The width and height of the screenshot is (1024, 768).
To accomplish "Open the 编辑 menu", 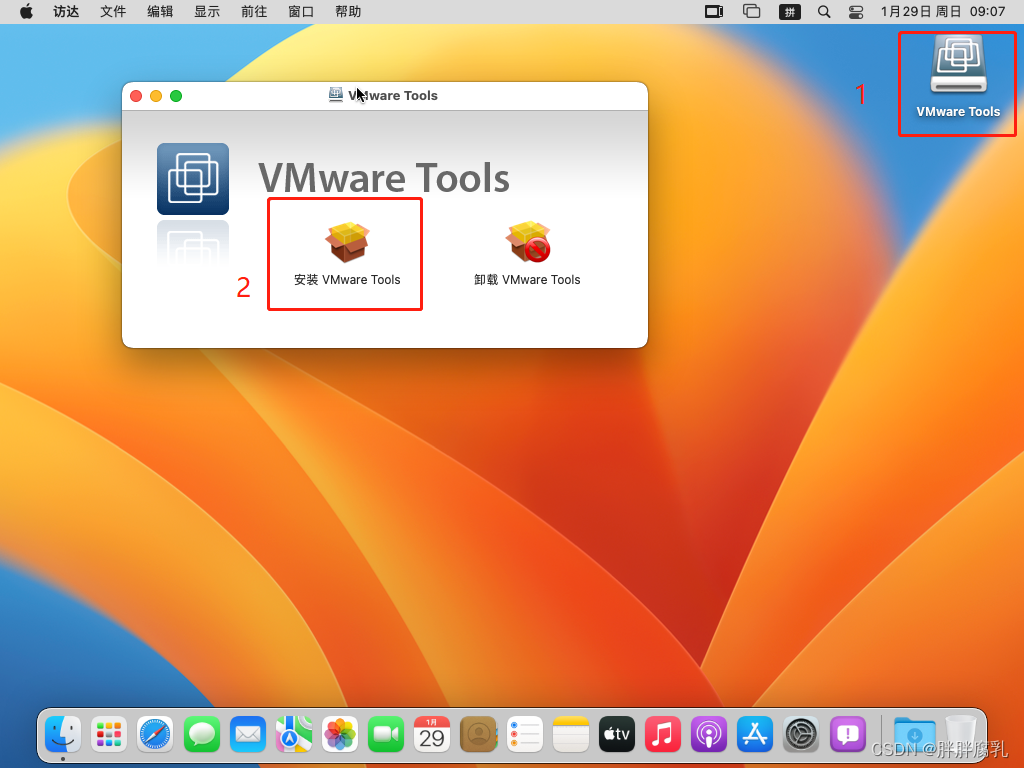I will pos(160,12).
